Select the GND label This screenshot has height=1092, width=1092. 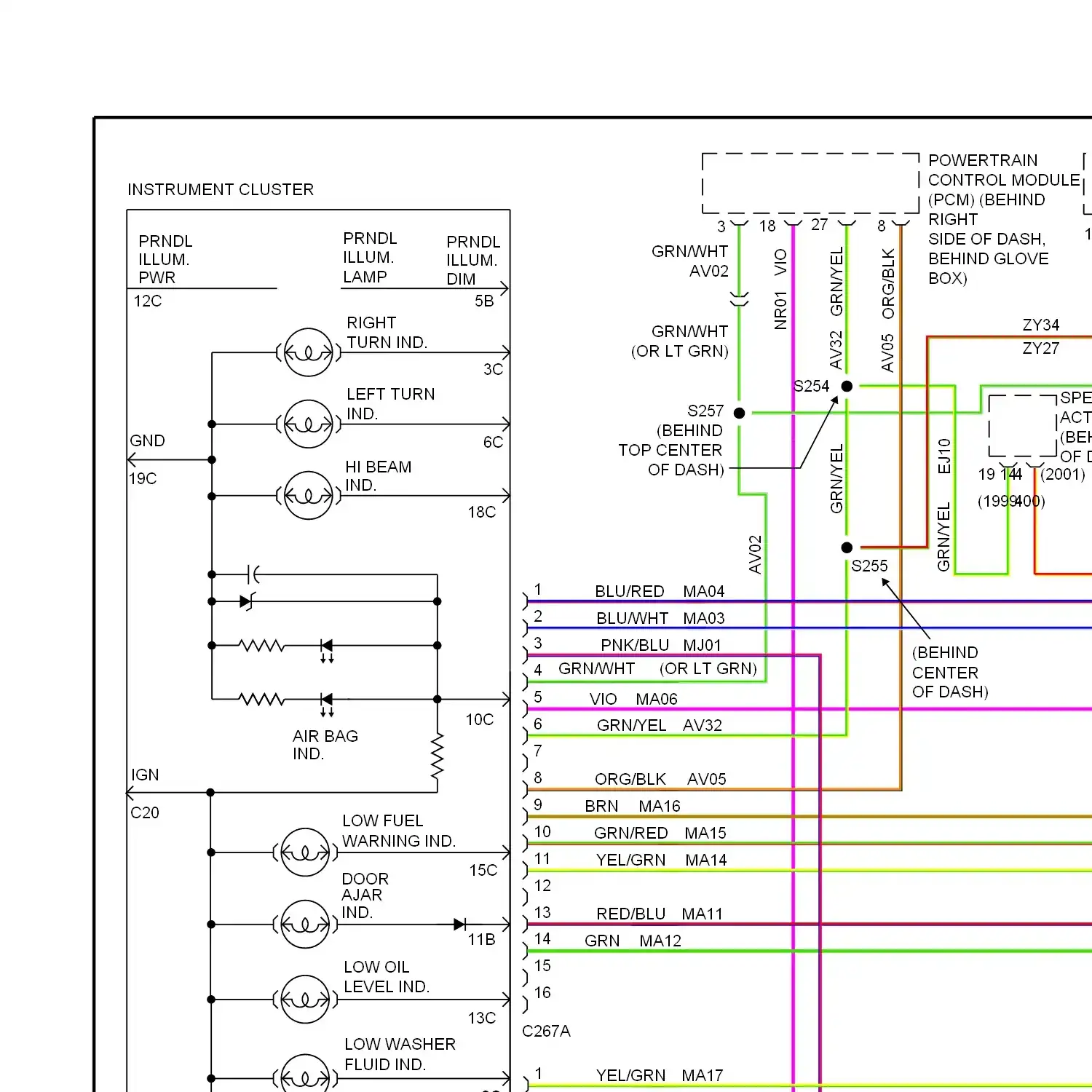pos(148,441)
